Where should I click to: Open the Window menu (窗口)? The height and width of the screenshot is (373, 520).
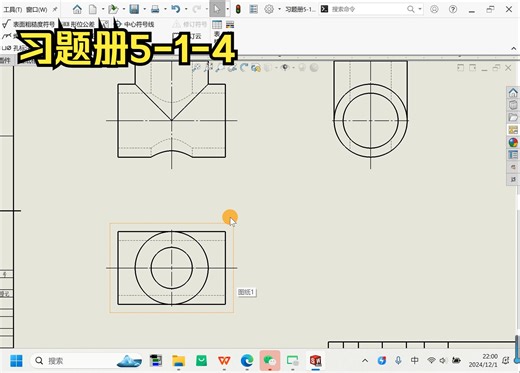pos(36,9)
